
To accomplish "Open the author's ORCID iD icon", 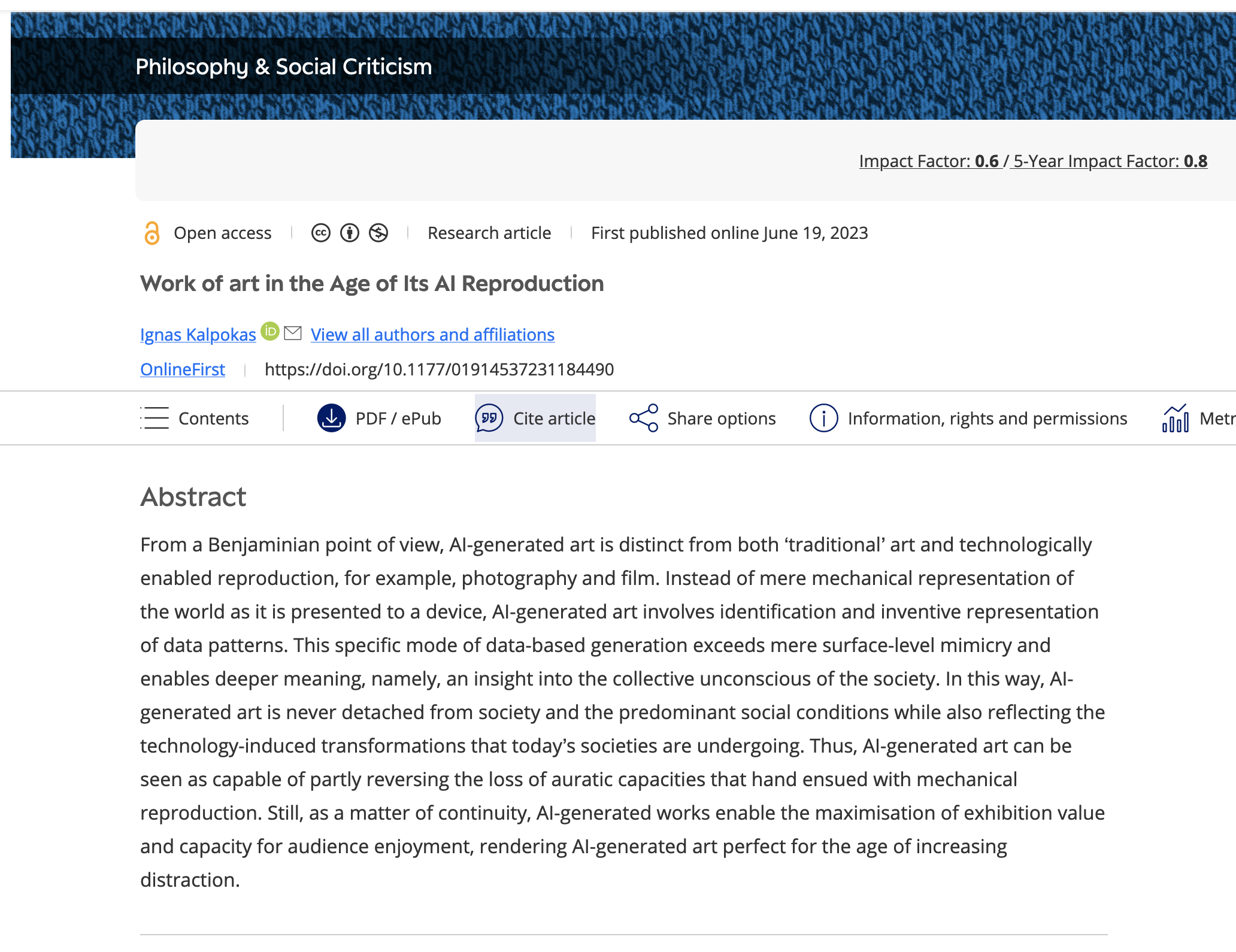I will click(270, 331).
